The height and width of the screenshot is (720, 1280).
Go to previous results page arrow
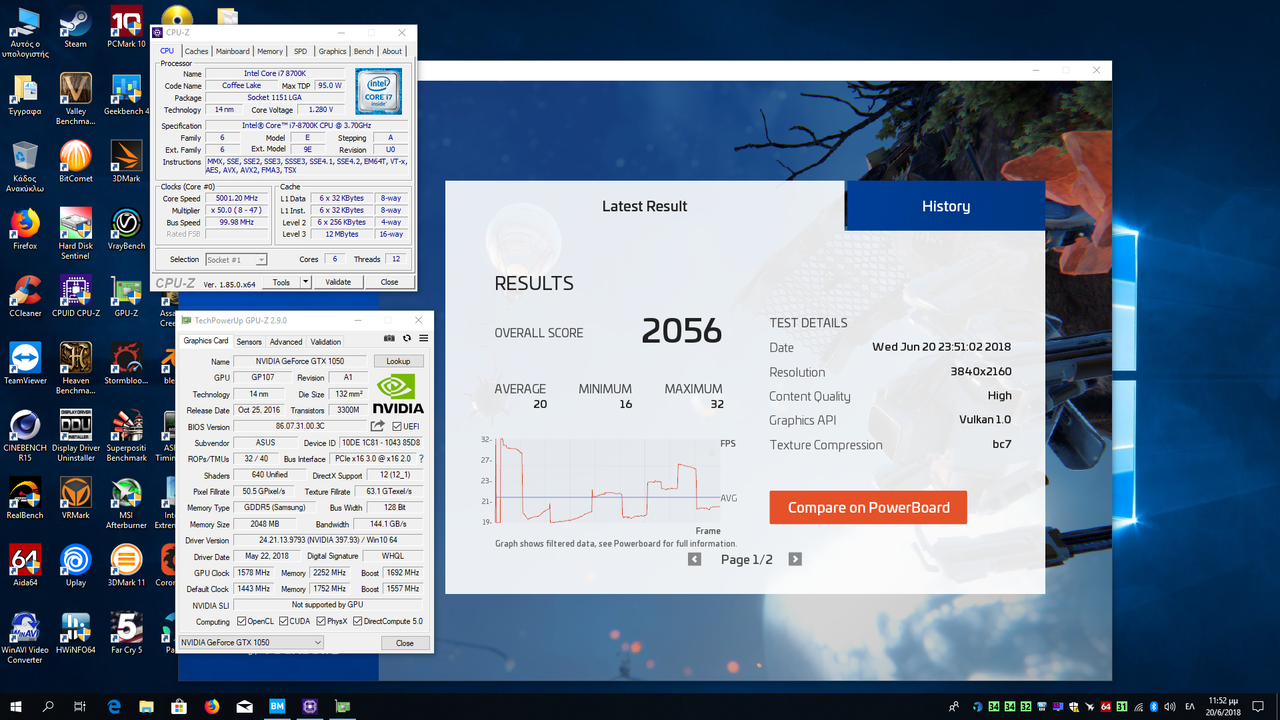(694, 559)
